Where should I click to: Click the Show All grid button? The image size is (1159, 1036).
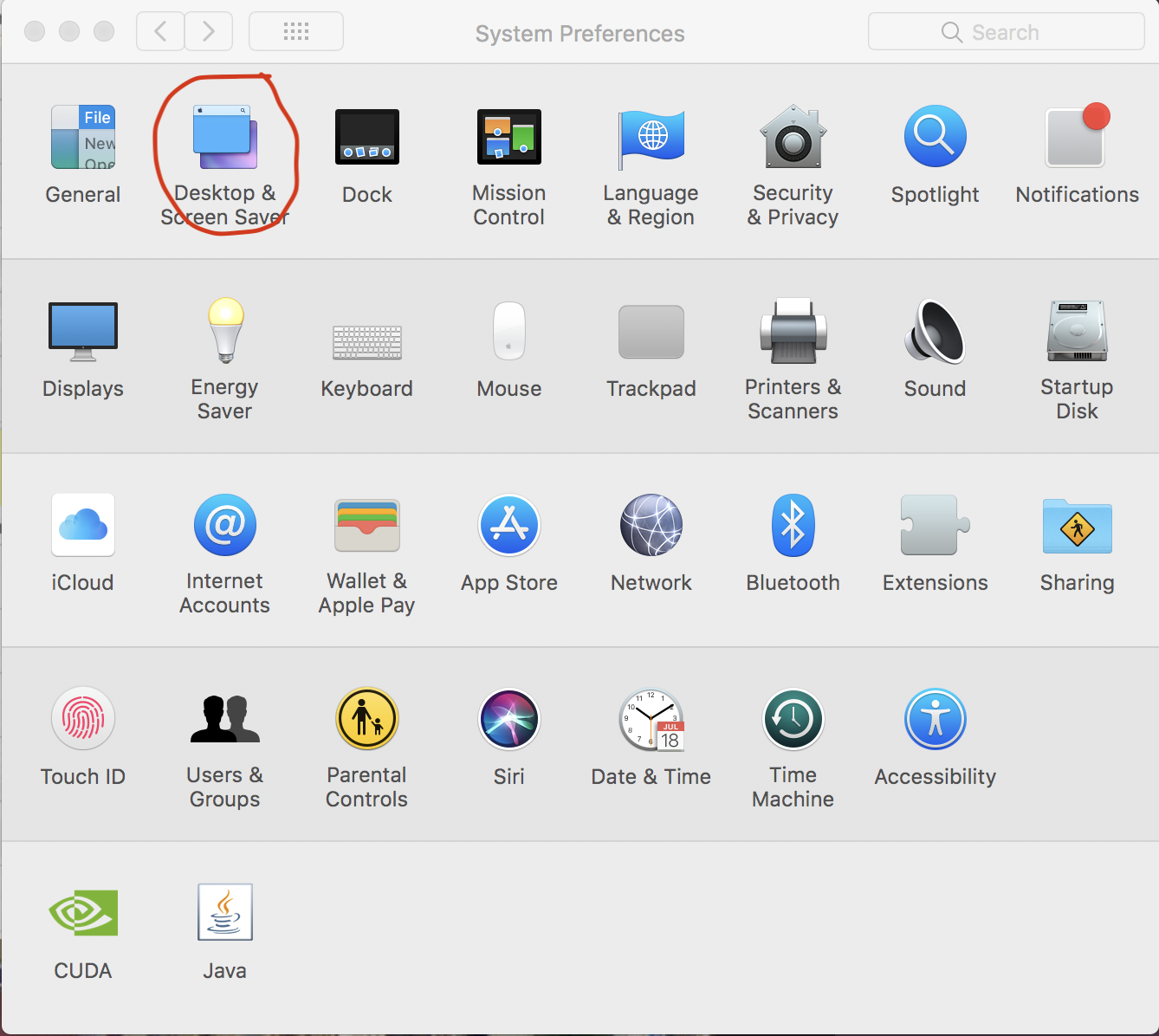tap(296, 32)
